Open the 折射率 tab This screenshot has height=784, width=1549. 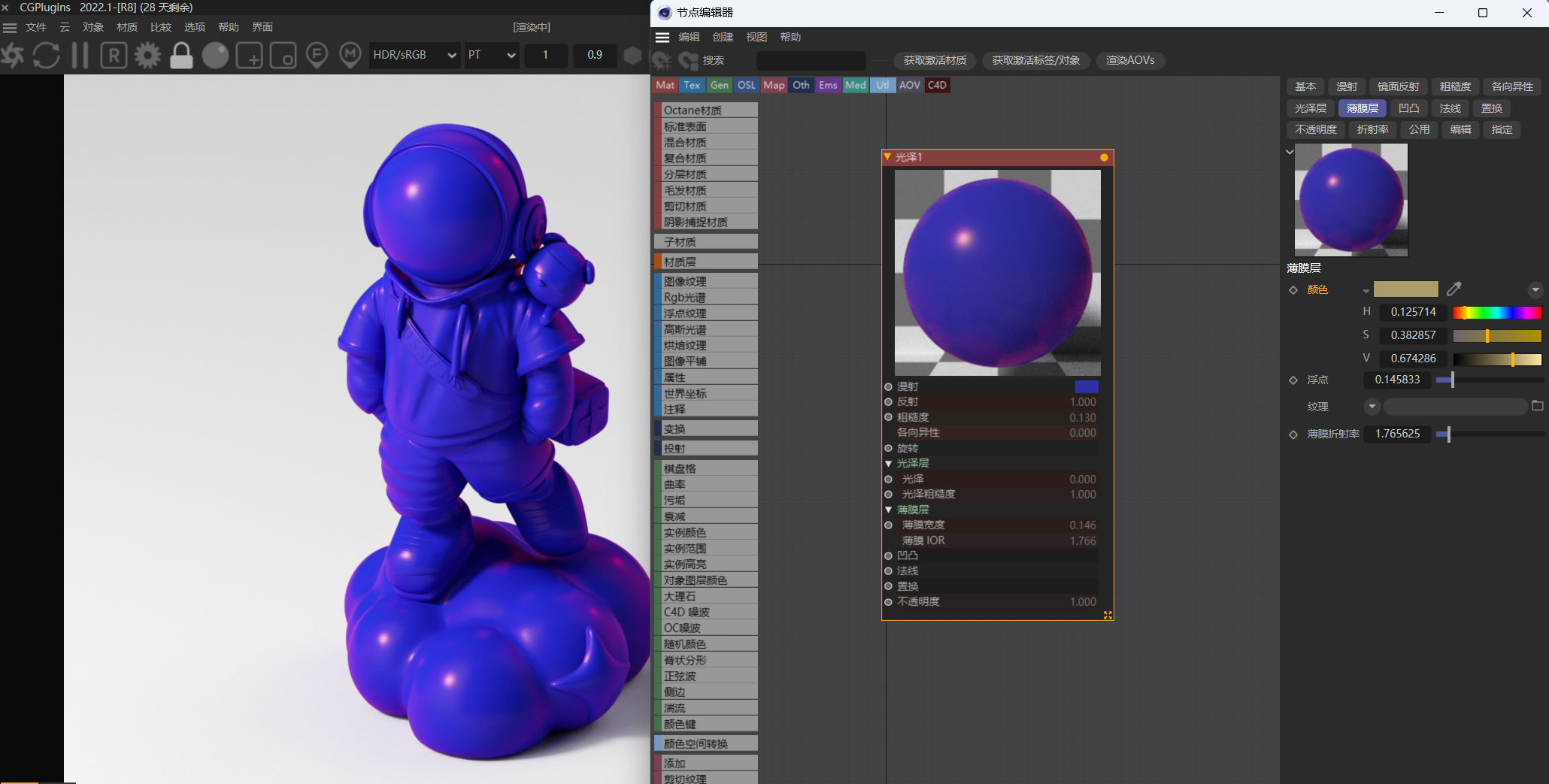click(1372, 129)
